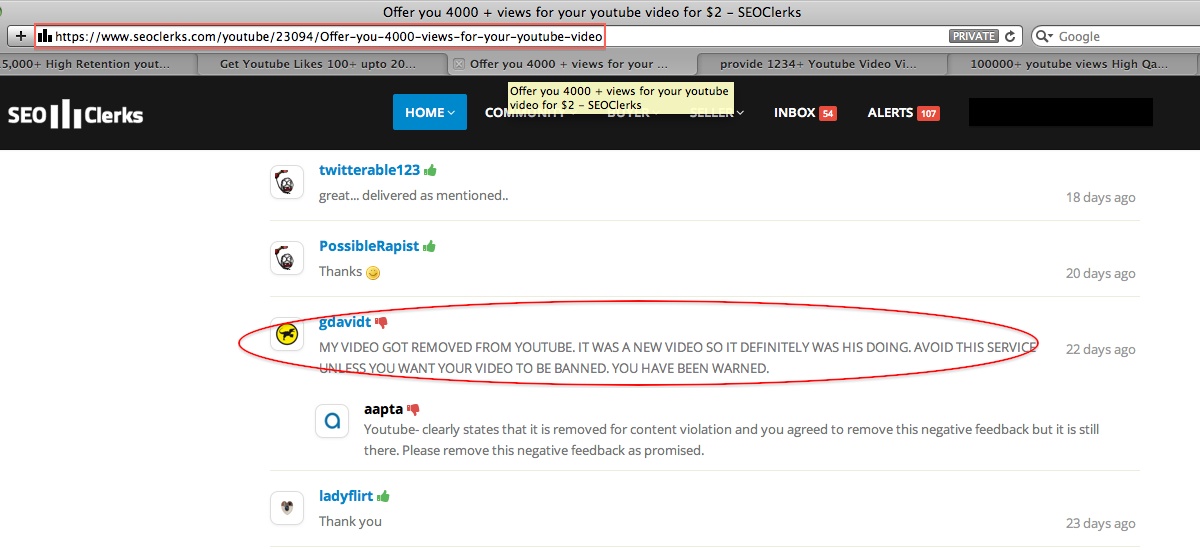Click the add new tab plus button
Viewport: 1200px width, 550px height.
click(x=20, y=36)
